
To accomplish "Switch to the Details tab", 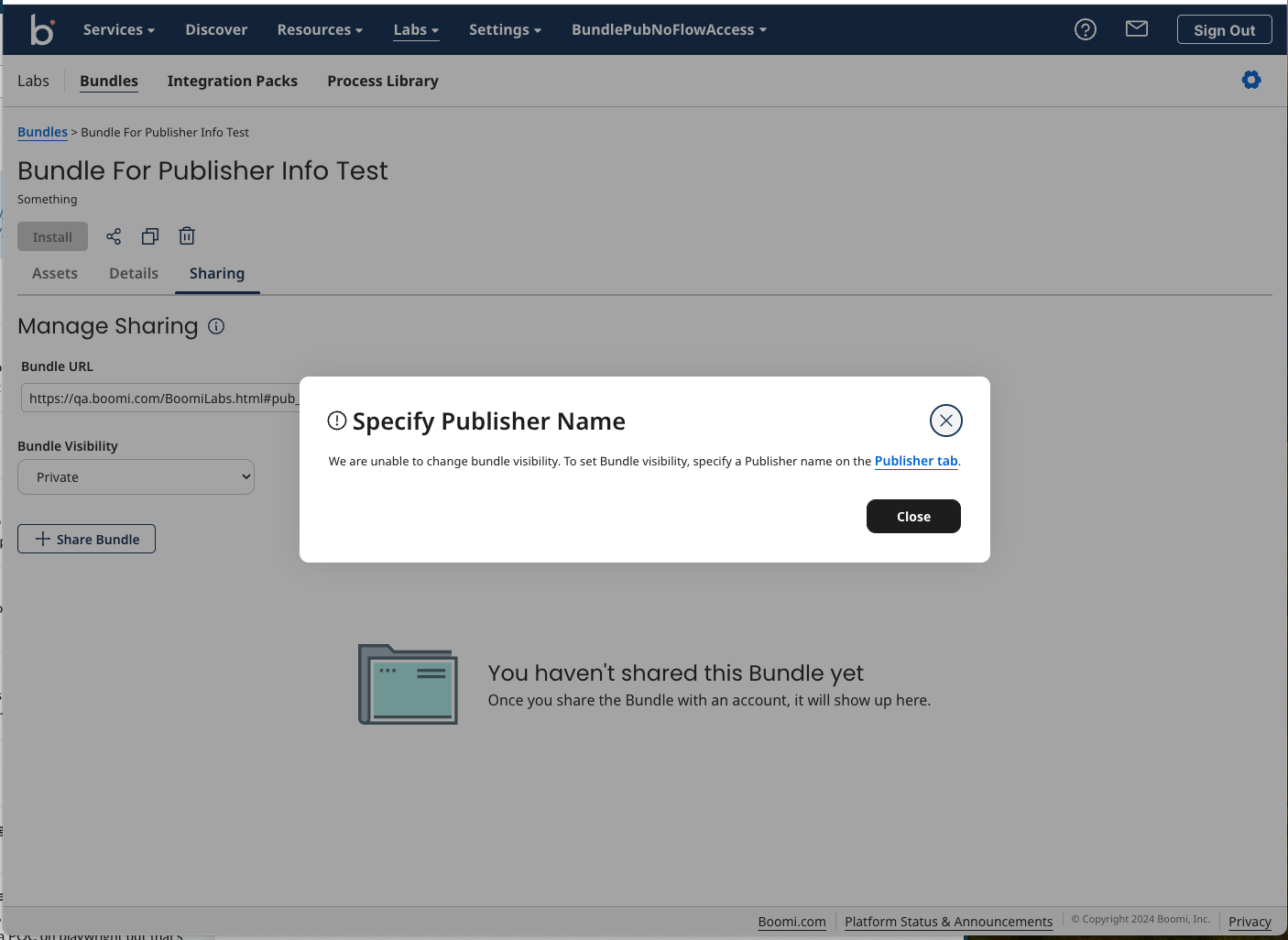I will 134,273.
